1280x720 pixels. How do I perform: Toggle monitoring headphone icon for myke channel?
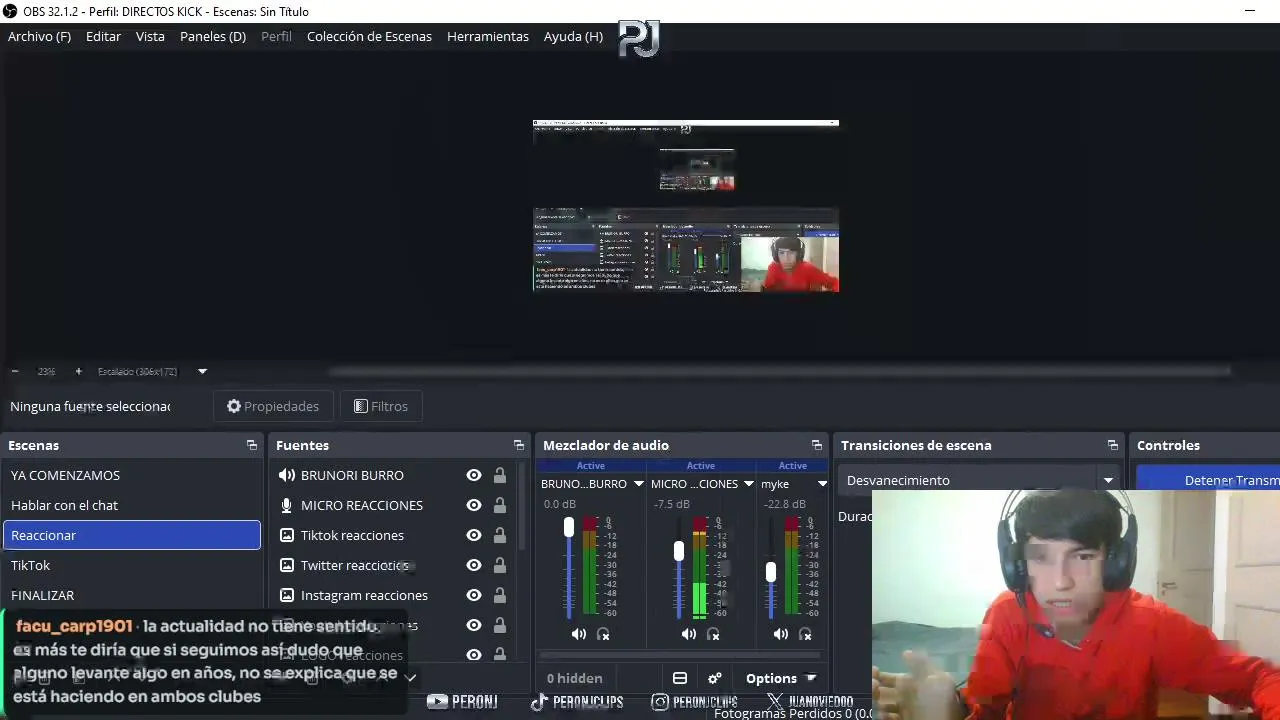tap(805, 634)
